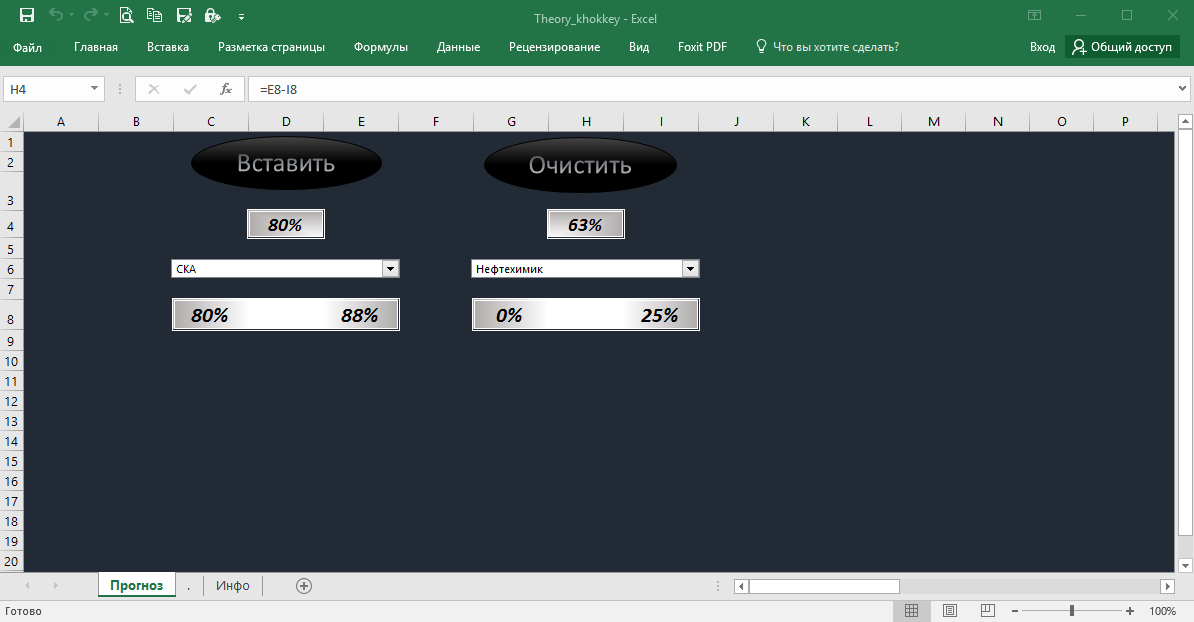Open Print Preview from quick access toolbar
1194x622 pixels.
126,15
